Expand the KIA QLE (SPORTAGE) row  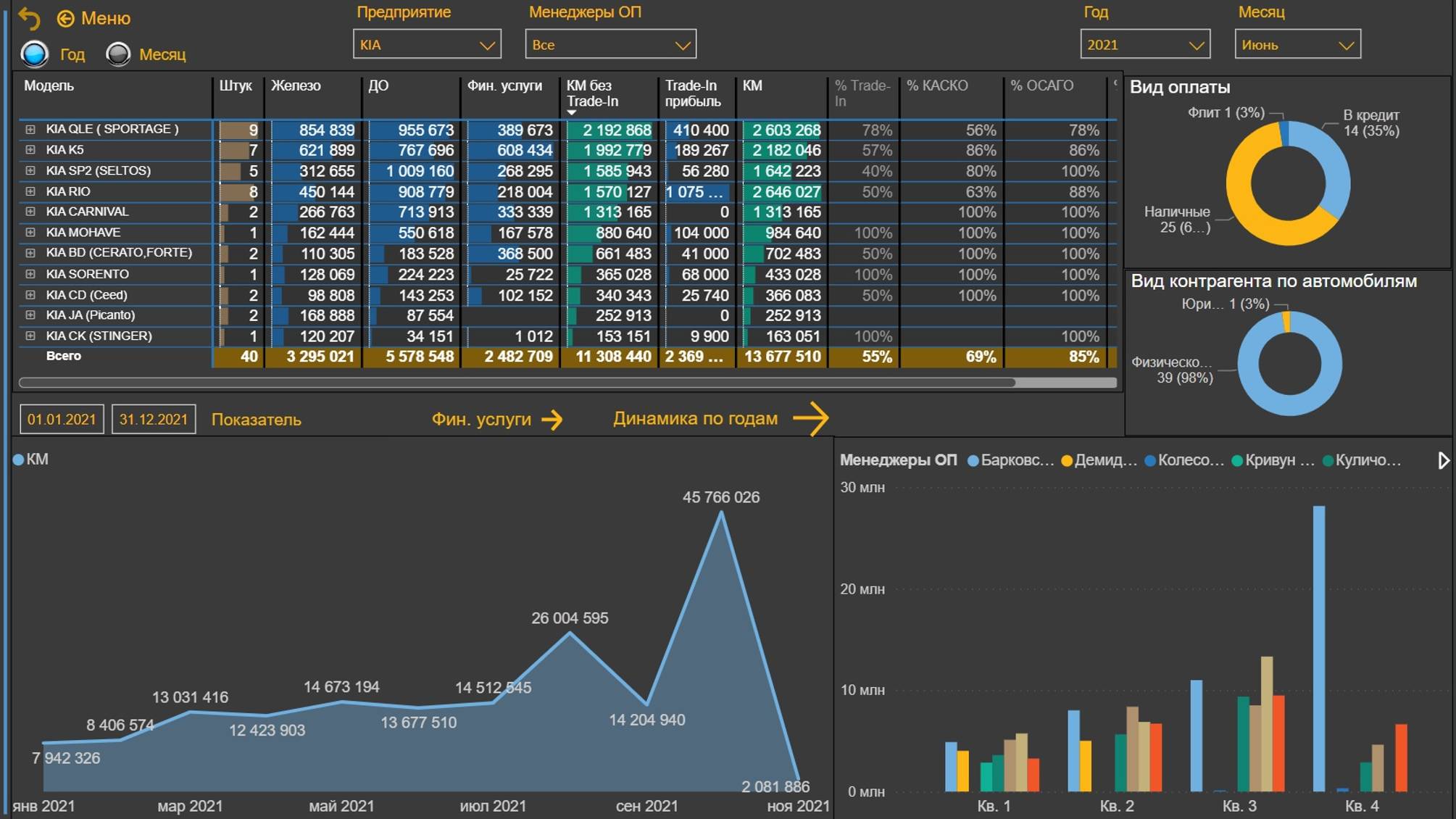click(x=30, y=129)
